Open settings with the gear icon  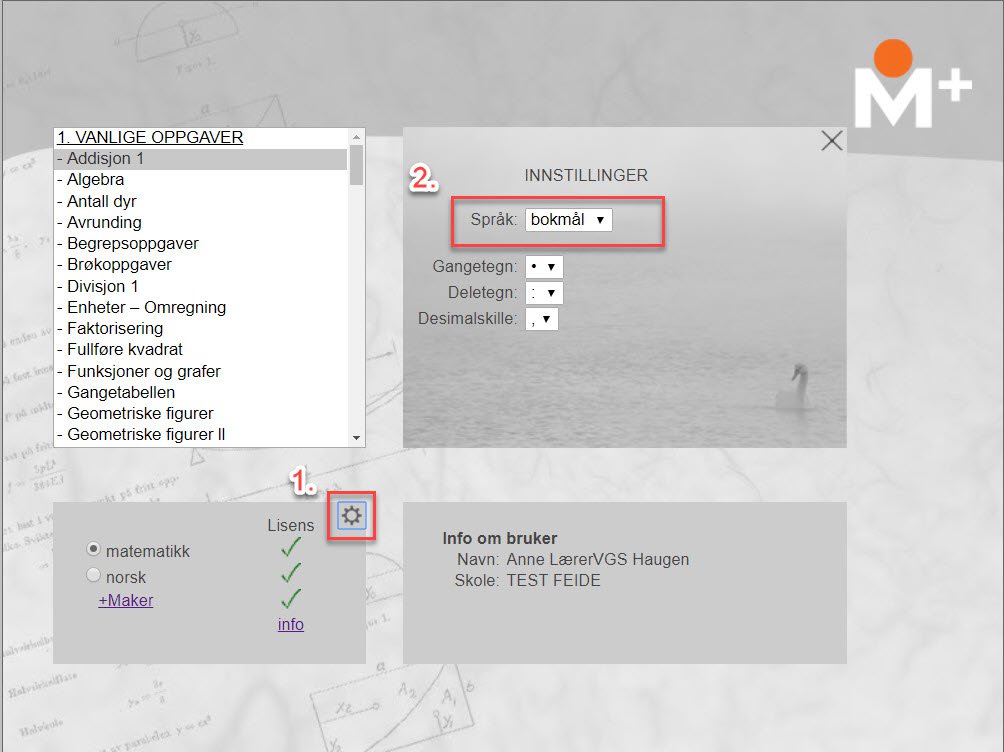[352, 516]
